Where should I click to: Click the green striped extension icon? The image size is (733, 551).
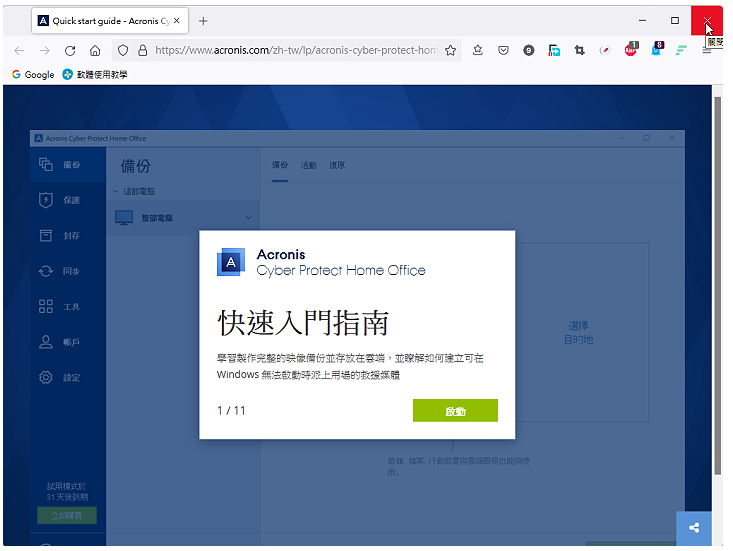[x=681, y=50]
